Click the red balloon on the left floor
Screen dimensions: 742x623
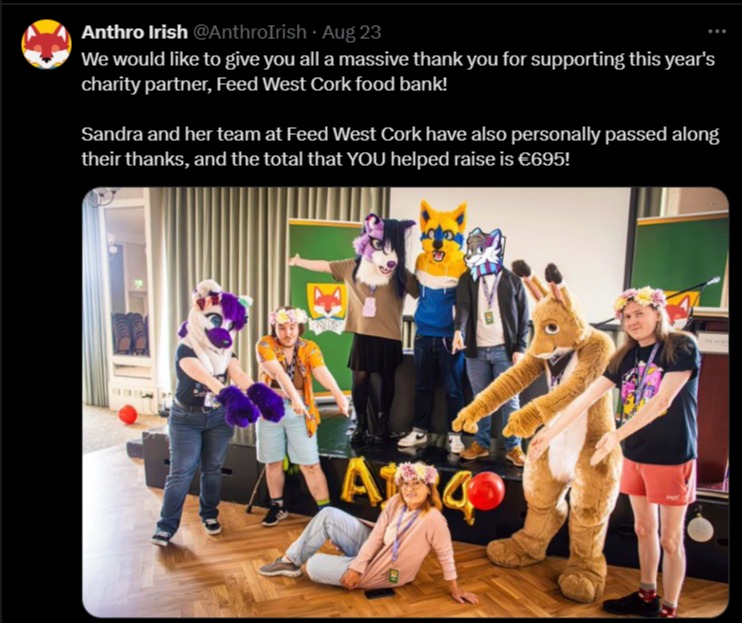[x=128, y=414]
